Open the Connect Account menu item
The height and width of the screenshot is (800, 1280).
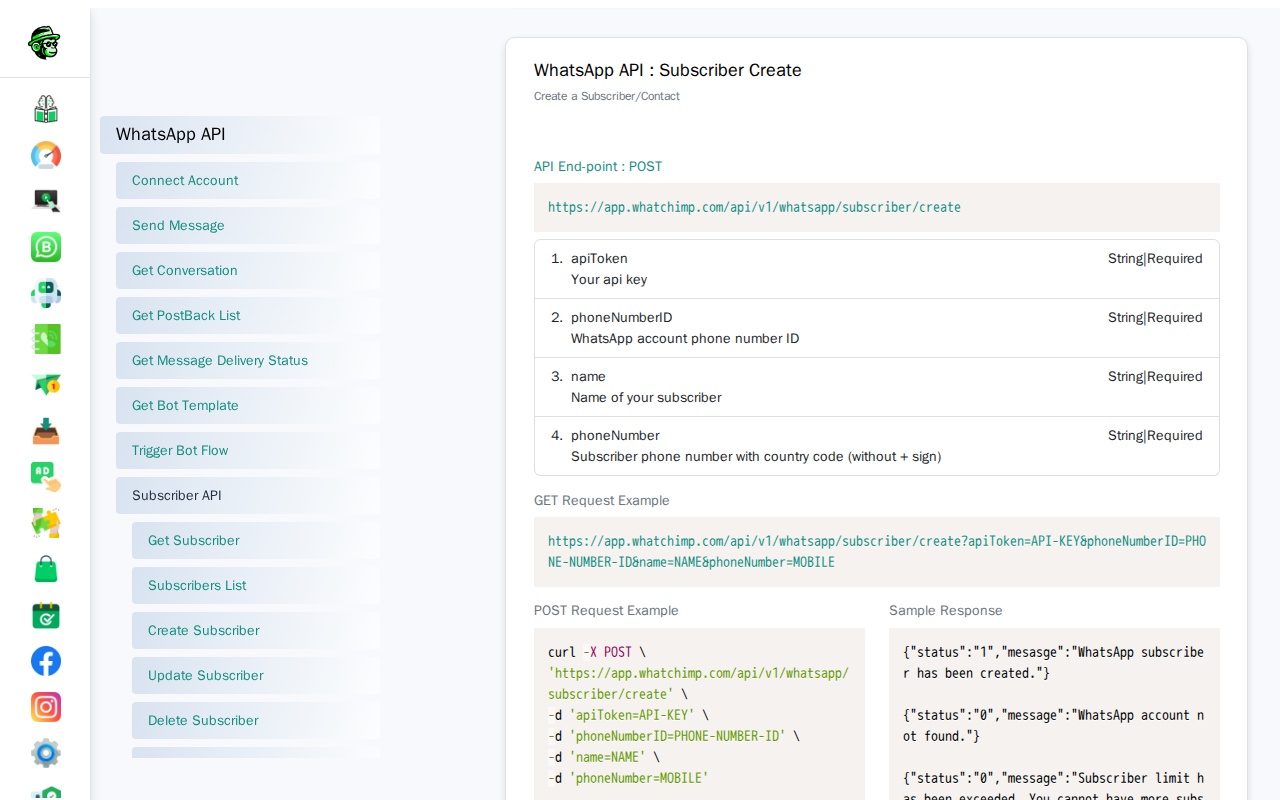click(x=248, y=181)
